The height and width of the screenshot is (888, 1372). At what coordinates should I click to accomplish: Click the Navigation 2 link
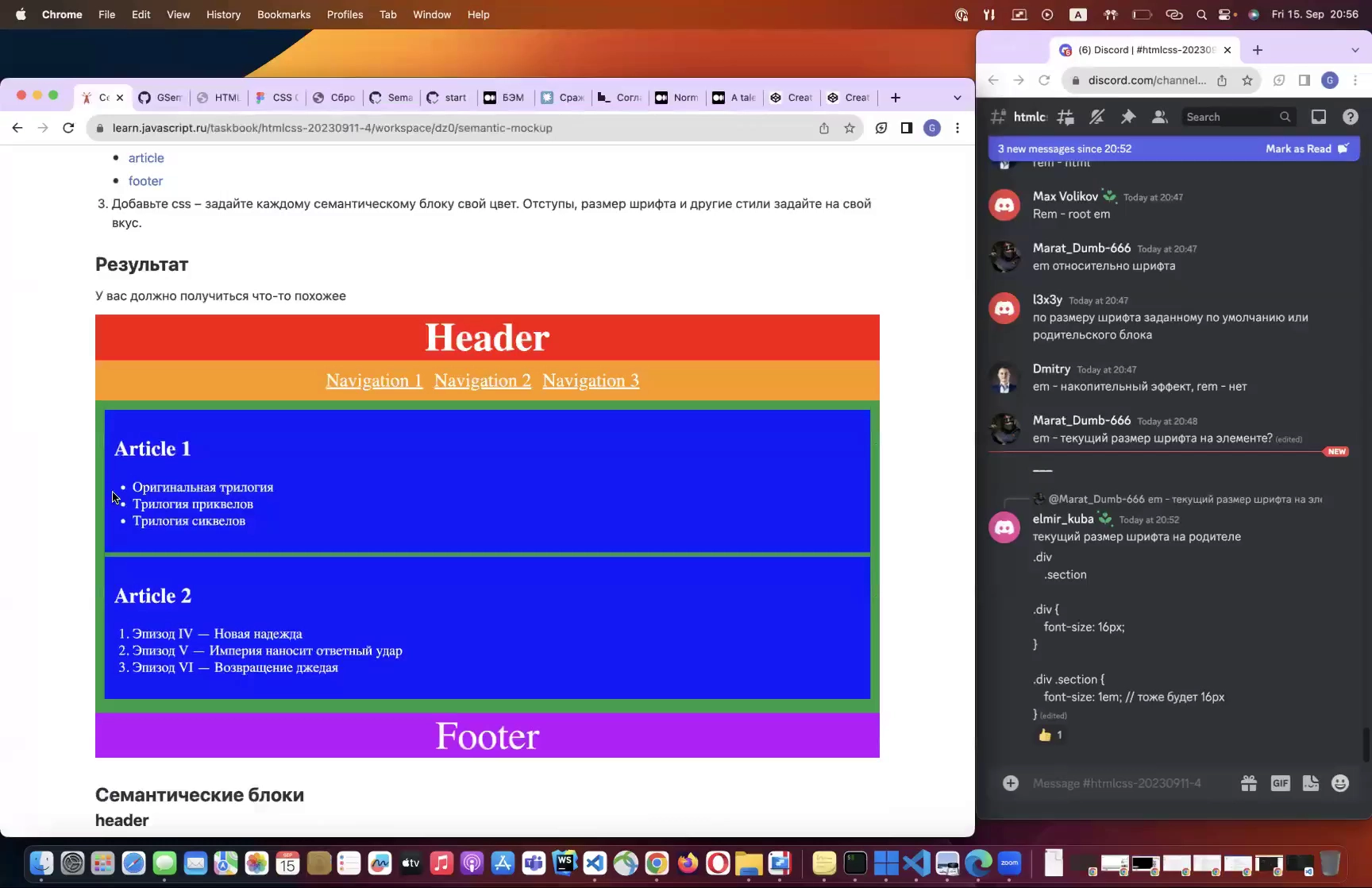point(483,380)
